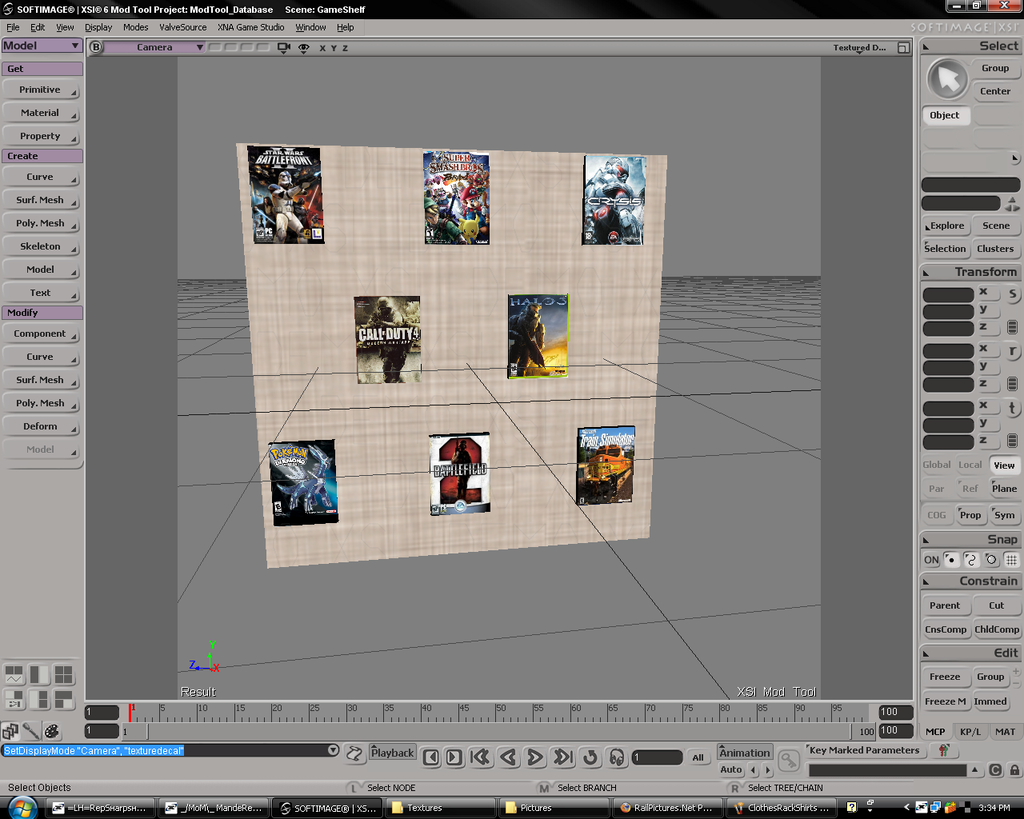The width and height of the screenshot is (1024, 819).
Task: Open the Playback menu
Action: click(x=392, y=752)
